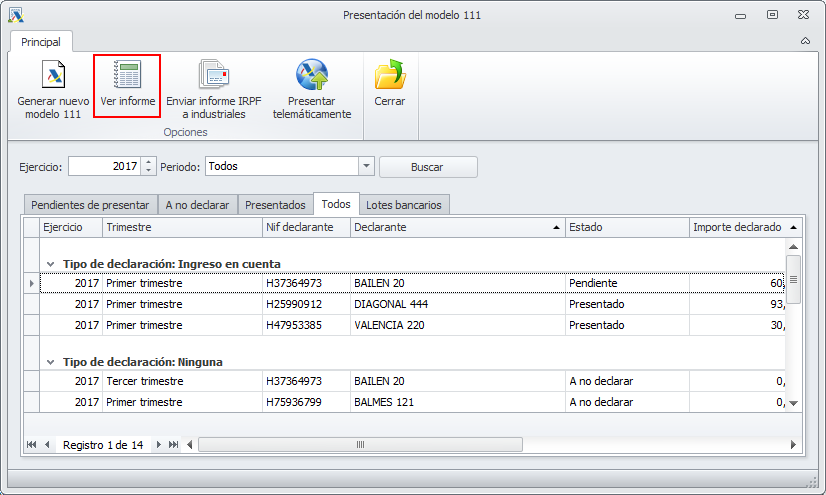Click Generar nuevo modelo 111 icon
Image resolution: width=826 pixels, height=495 pixels.
(52, 76)
